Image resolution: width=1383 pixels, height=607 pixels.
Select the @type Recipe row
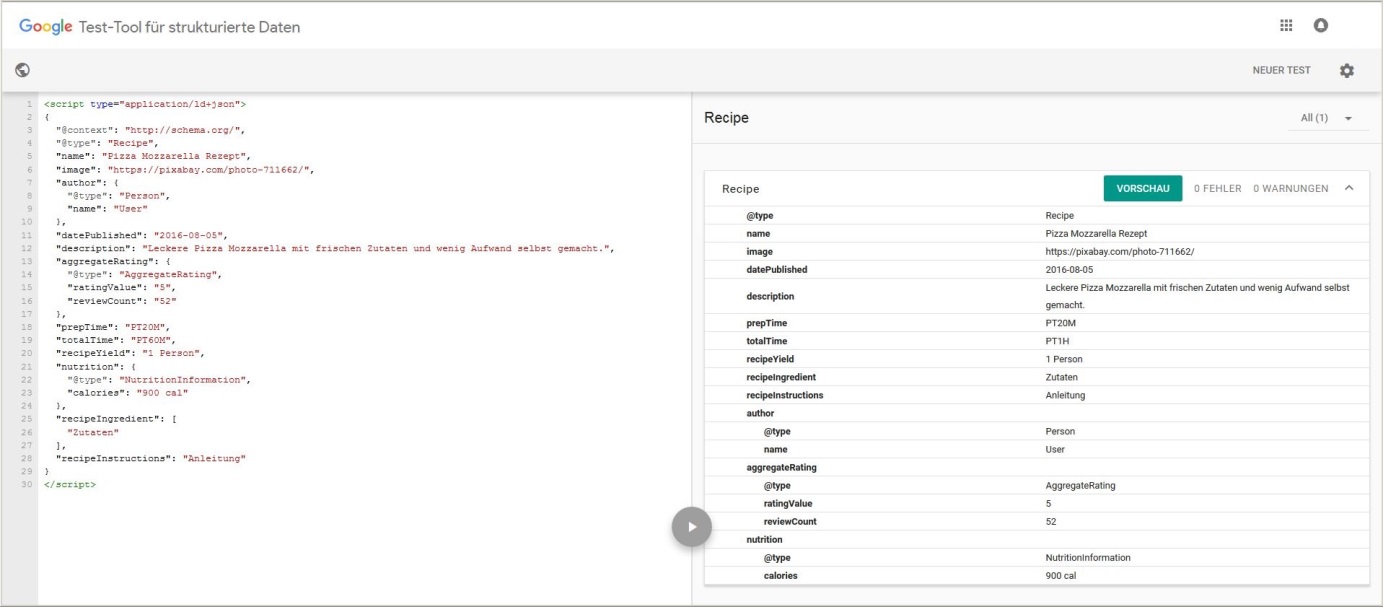(1037, 215)
